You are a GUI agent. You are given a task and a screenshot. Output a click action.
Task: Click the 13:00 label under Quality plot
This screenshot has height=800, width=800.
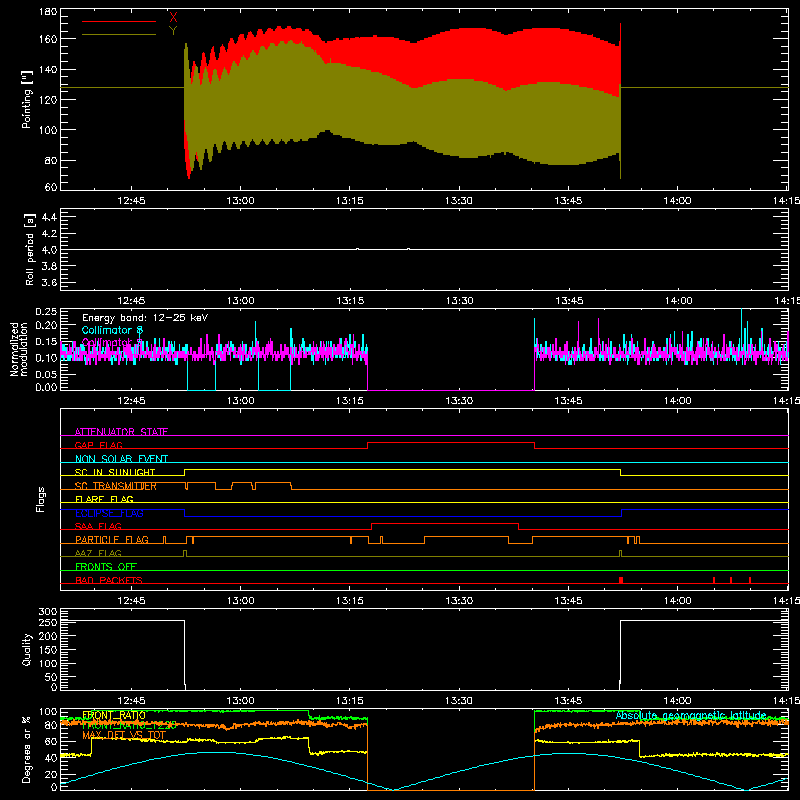tap(240, 701)
